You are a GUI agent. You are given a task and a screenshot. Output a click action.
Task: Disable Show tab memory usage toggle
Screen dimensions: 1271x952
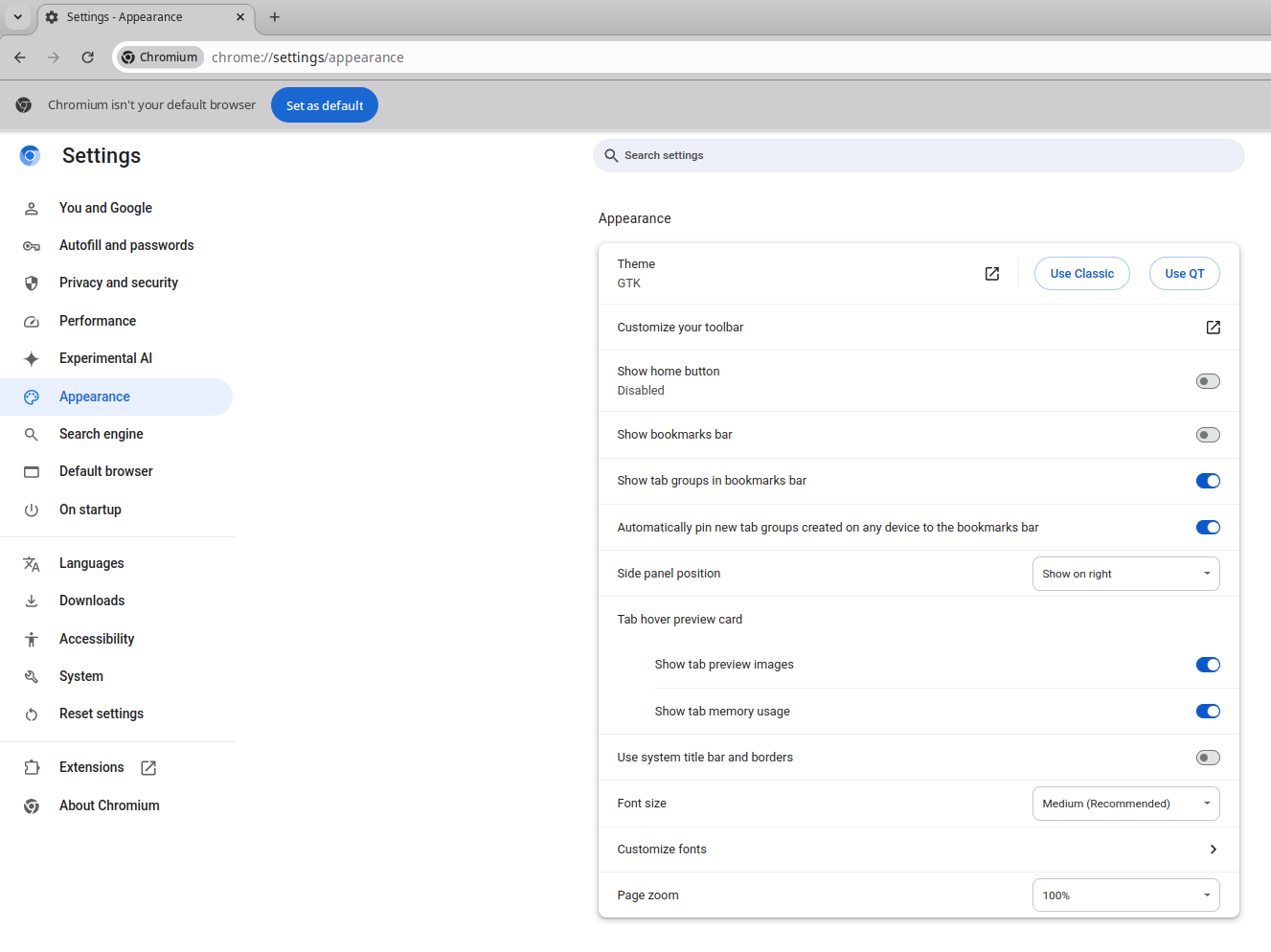click(x=1208, y=712)
